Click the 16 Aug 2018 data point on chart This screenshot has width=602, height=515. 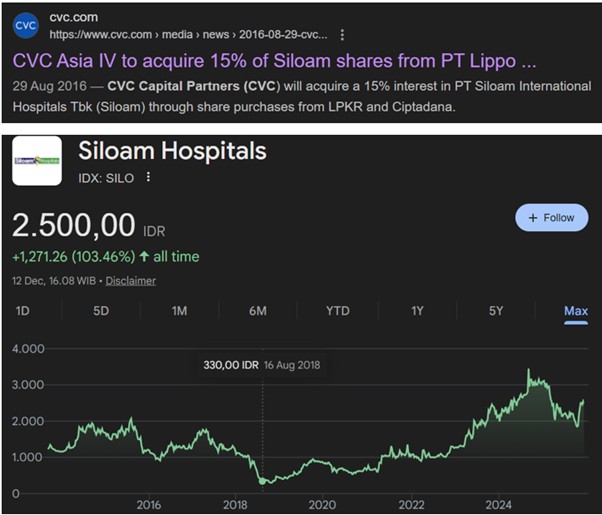tap(262, 481)
